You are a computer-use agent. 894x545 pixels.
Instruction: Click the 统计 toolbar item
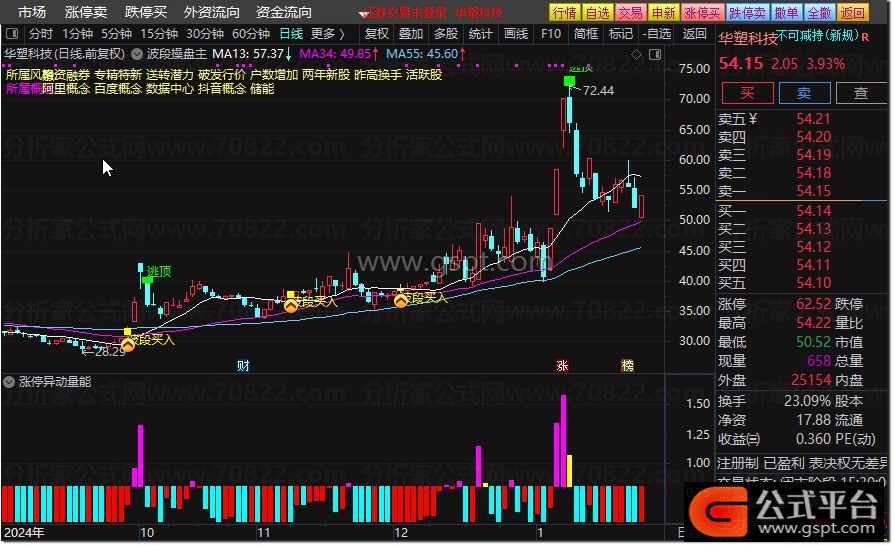(481, 34)
